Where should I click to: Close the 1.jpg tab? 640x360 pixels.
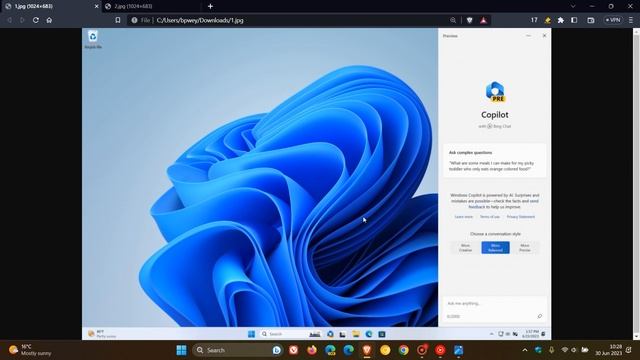coord(96,7)
